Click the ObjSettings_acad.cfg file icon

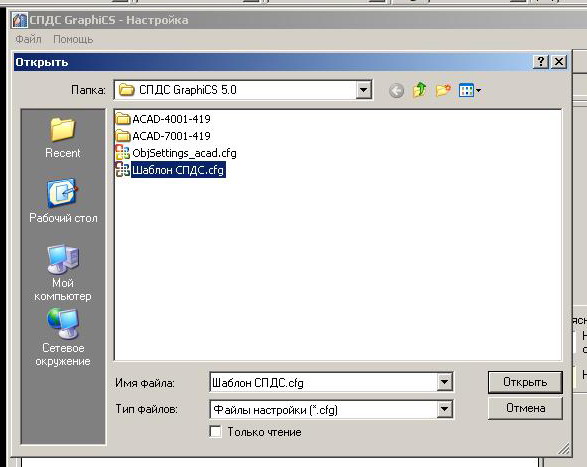pos(122,153)
